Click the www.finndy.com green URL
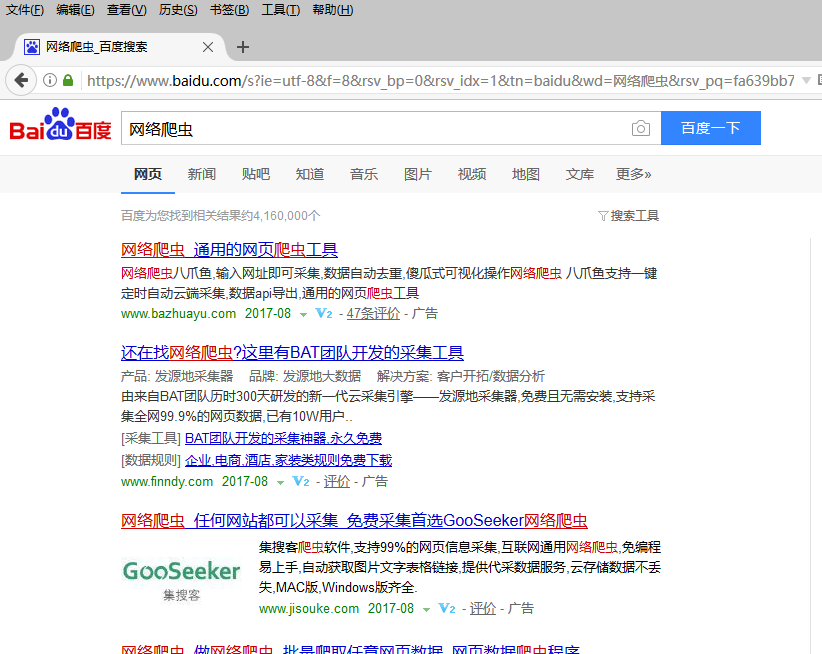 pos(167,481)
